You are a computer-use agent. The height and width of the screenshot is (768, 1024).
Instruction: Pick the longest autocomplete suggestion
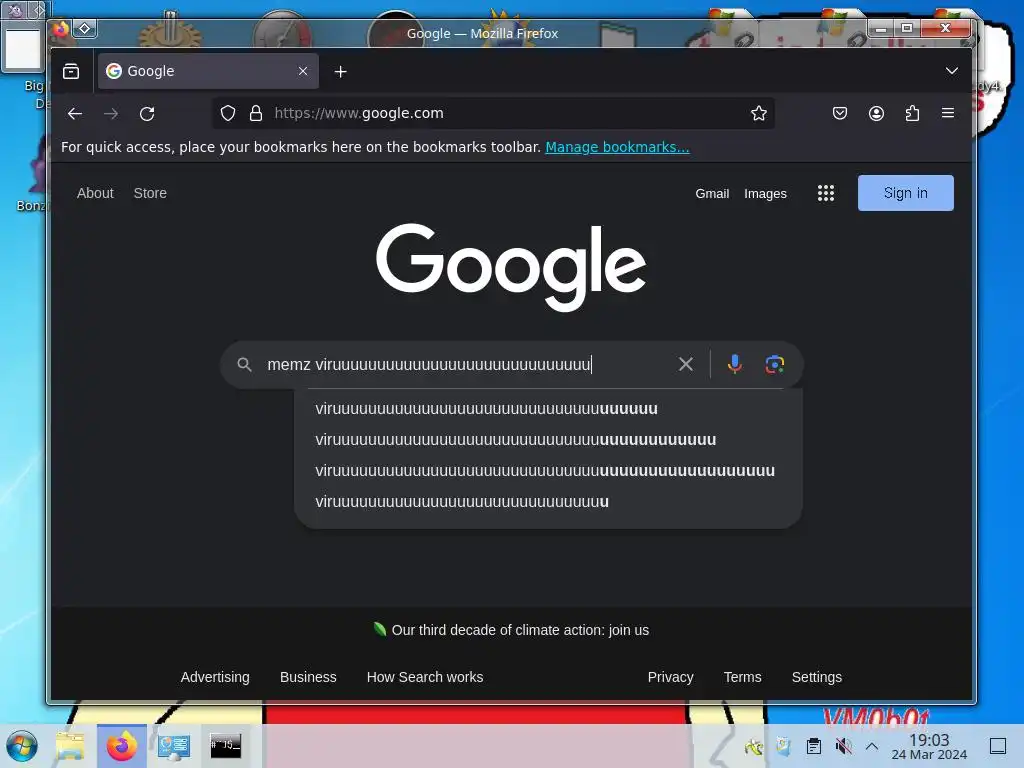548,471
